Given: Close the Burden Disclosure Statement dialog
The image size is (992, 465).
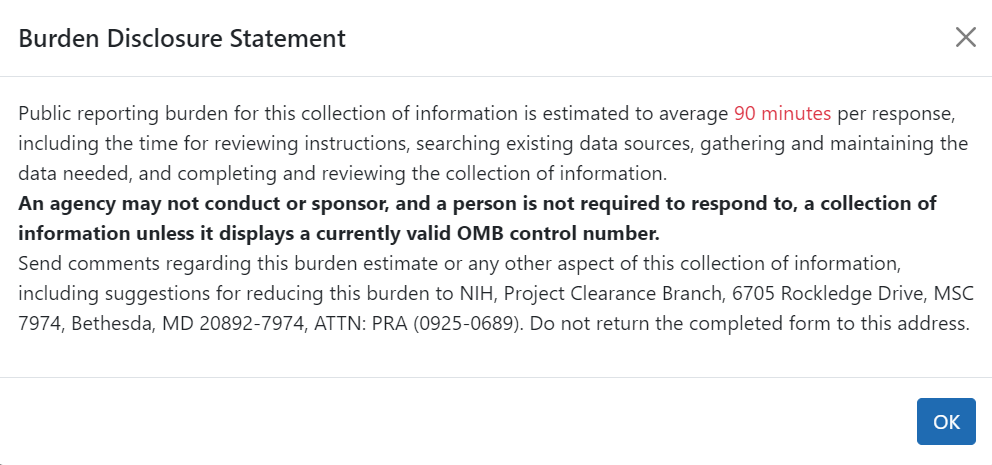Looking at the screenshot, I should click(965, 38).
